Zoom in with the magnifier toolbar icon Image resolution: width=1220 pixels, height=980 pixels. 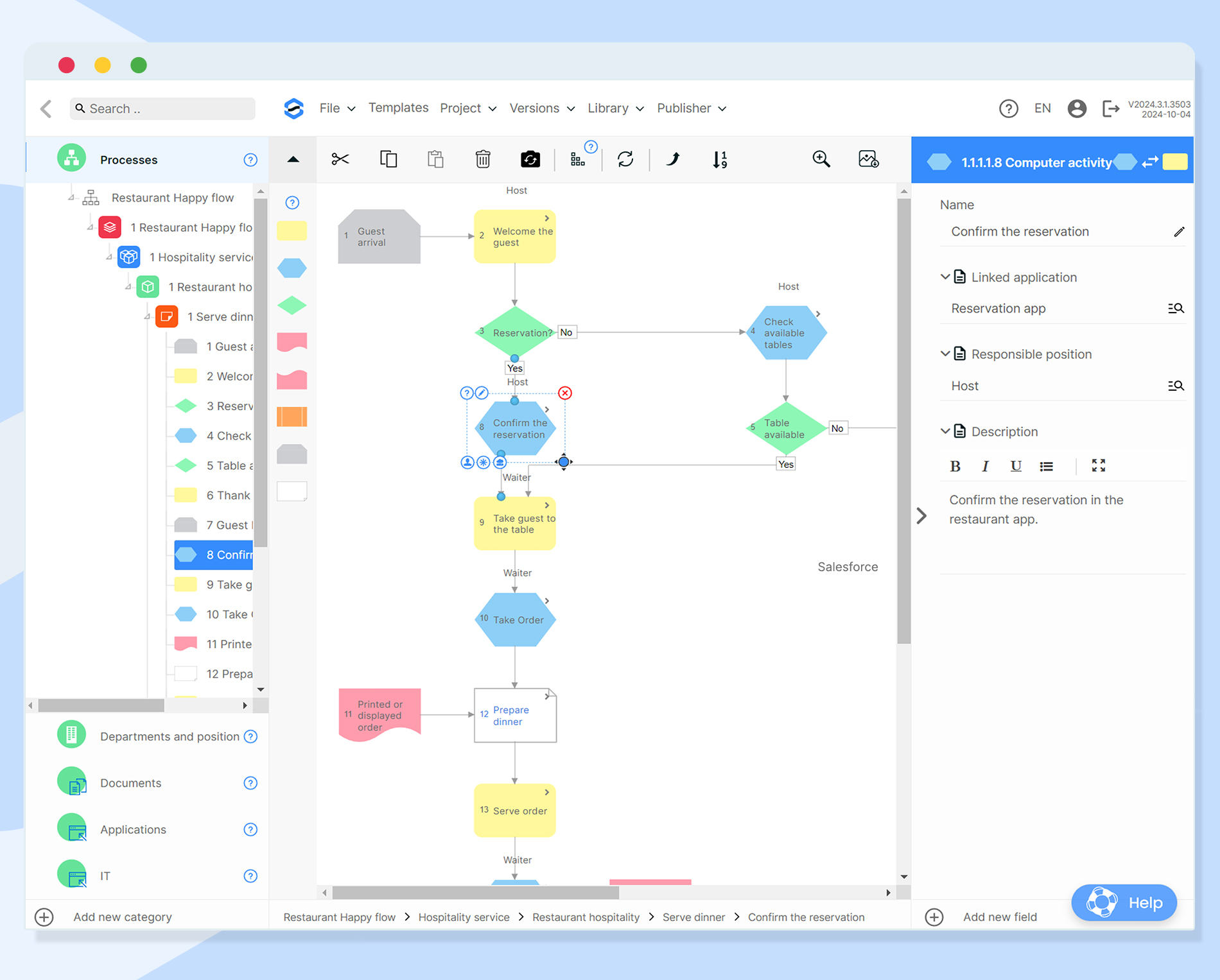click(822, 159)
